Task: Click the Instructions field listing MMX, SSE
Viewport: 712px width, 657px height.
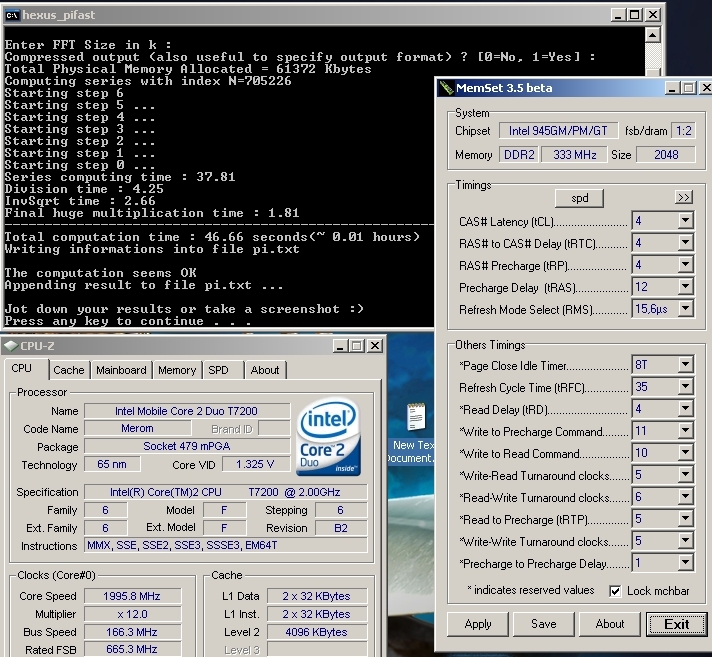Action: click(x=226, y=545)
